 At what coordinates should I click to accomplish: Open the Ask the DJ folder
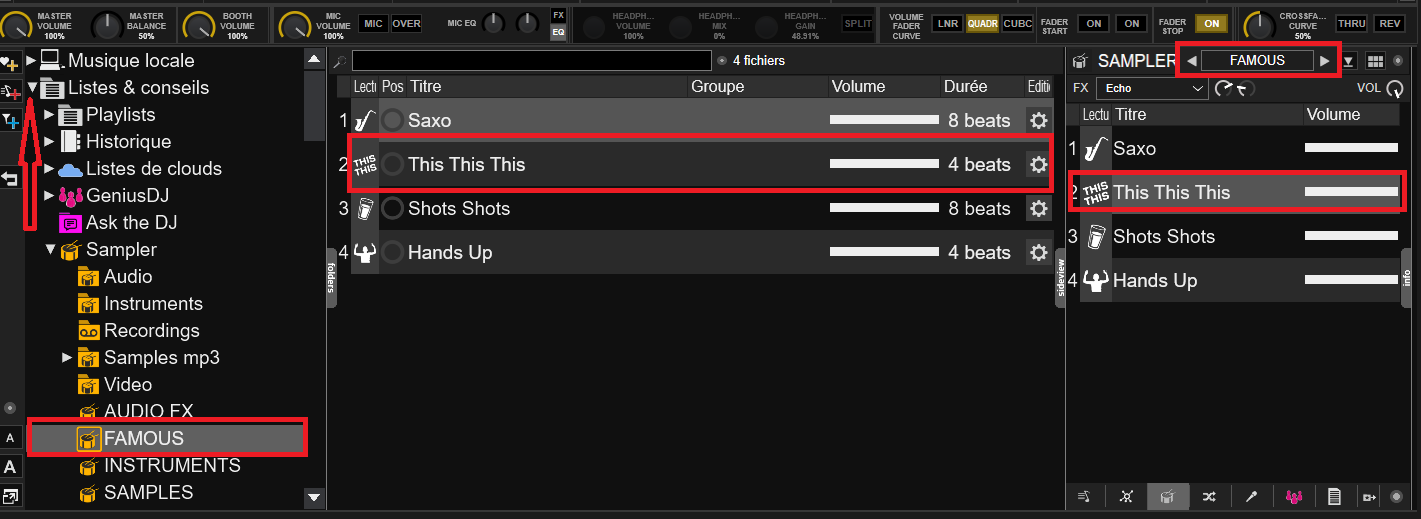pos(131,223)
